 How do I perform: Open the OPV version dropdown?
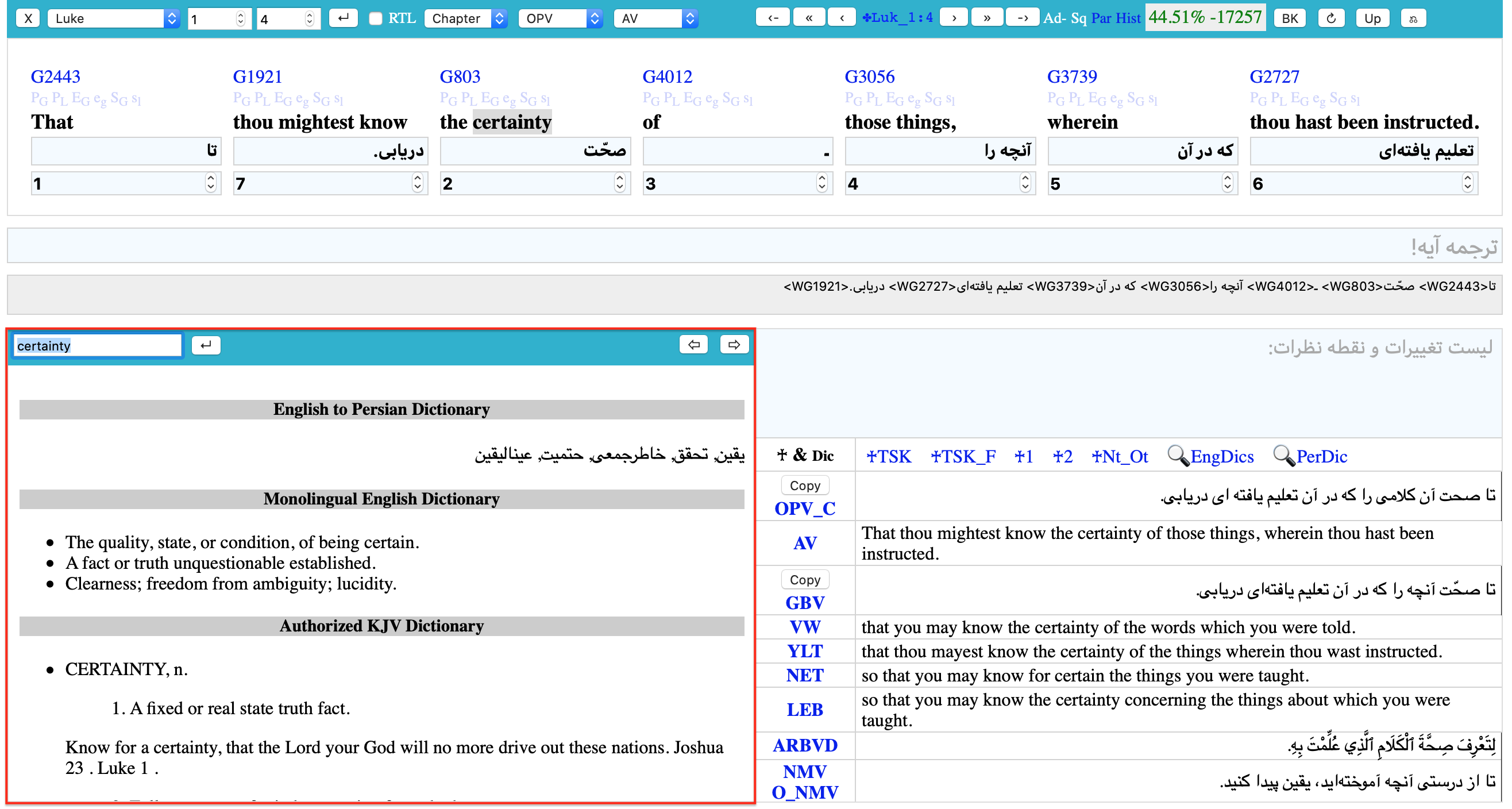click(561, 19)
